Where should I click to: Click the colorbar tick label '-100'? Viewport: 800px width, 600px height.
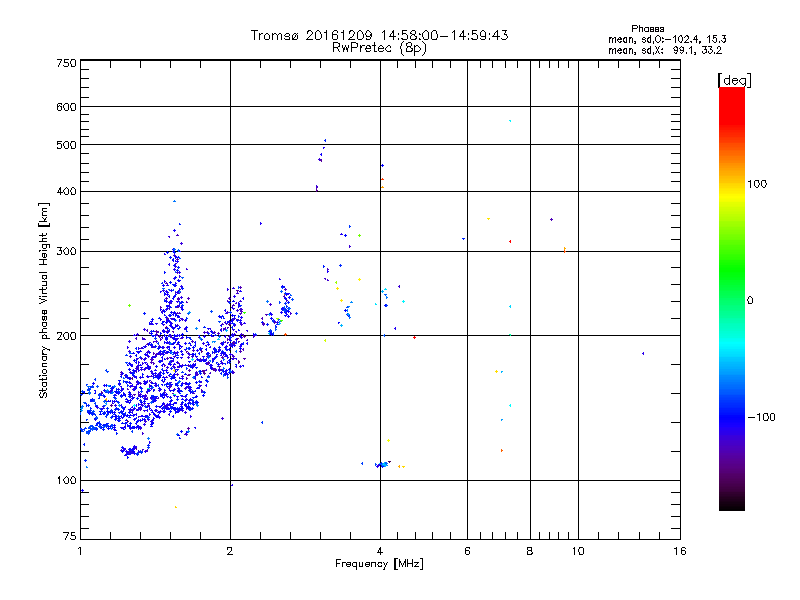[x=761, y=417]
